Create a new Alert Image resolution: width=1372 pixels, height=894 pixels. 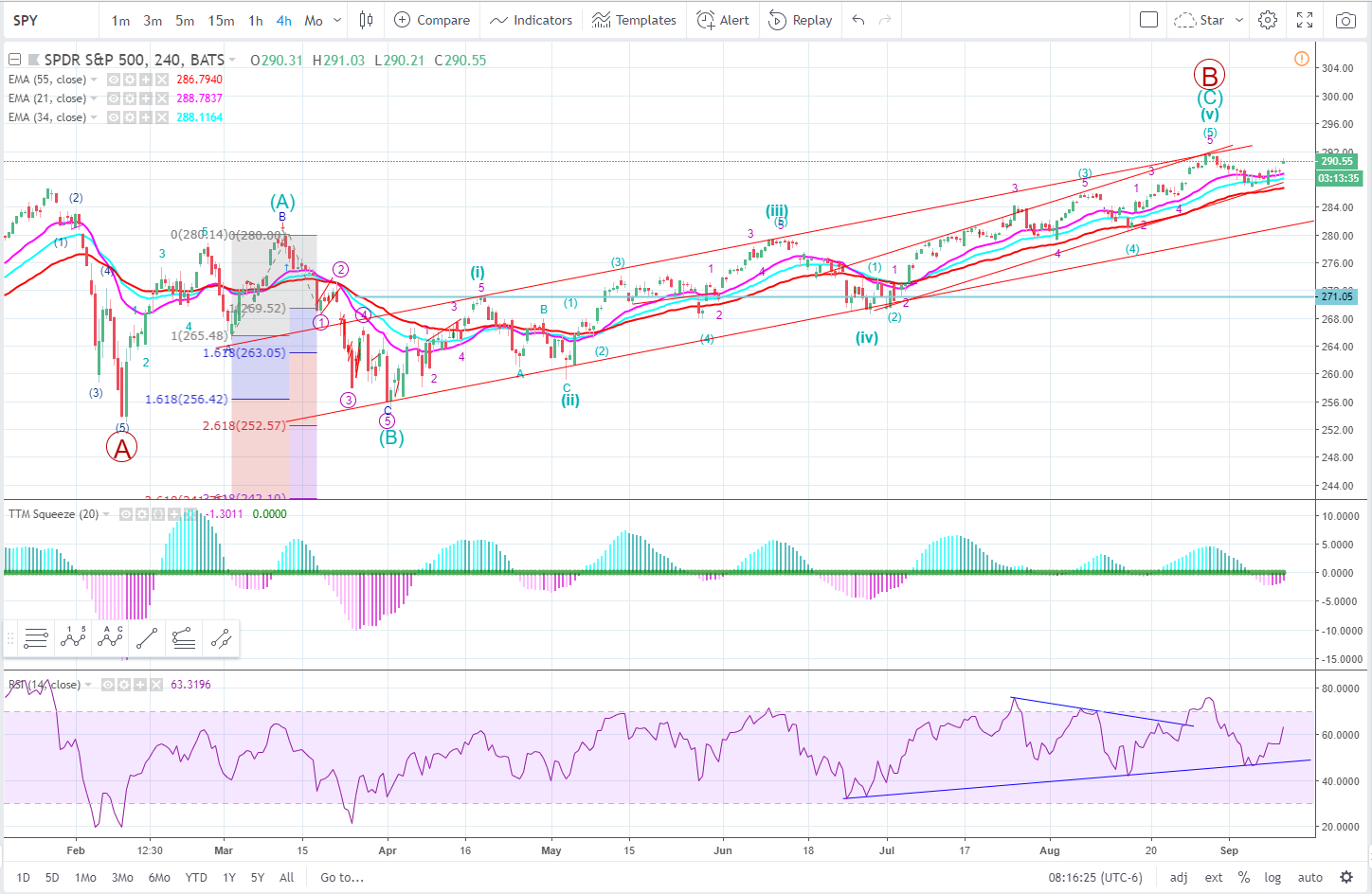click(723, 20)
